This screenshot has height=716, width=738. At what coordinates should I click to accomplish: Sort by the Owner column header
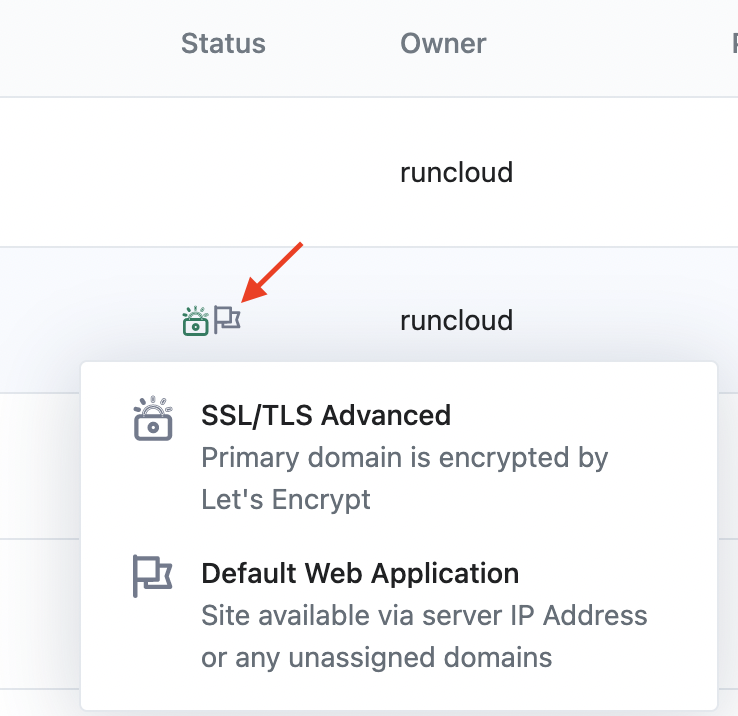click(x=443, y=44)
